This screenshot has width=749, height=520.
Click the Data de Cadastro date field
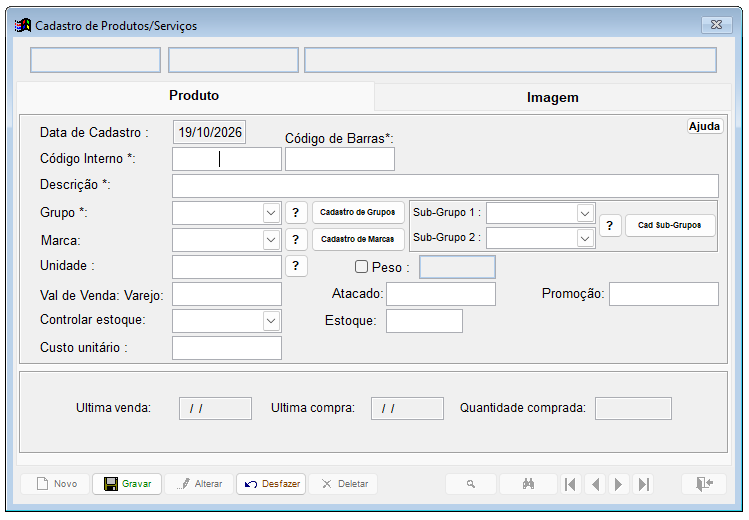209,132
